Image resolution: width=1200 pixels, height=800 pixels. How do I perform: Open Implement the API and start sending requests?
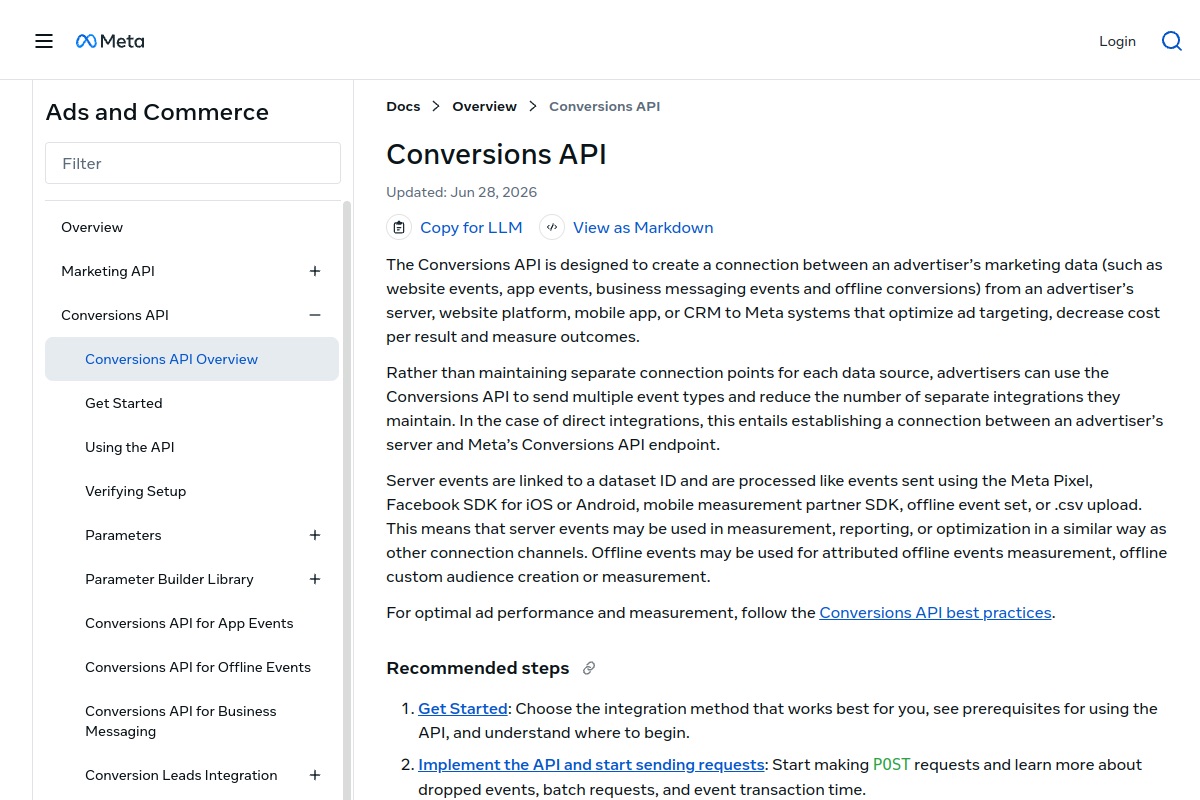tap(591, 764)
